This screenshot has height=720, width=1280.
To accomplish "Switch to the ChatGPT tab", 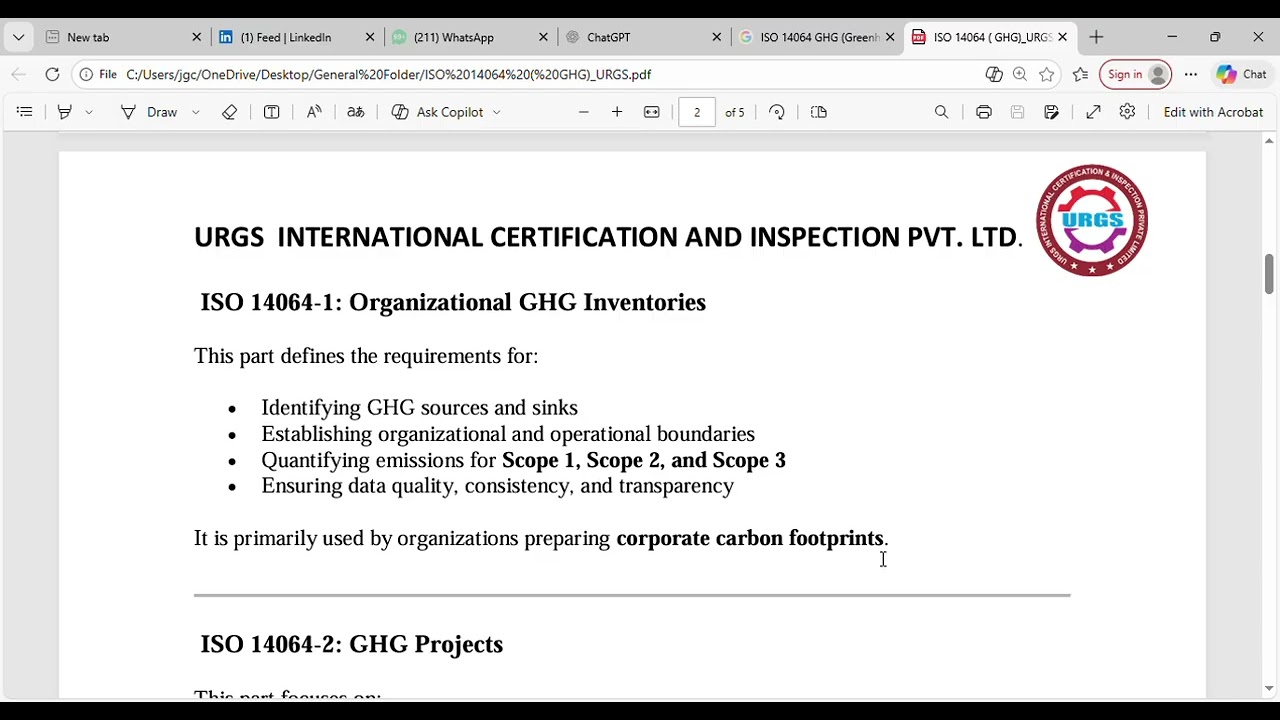I will pyautogui.click(x=641, y=37).
